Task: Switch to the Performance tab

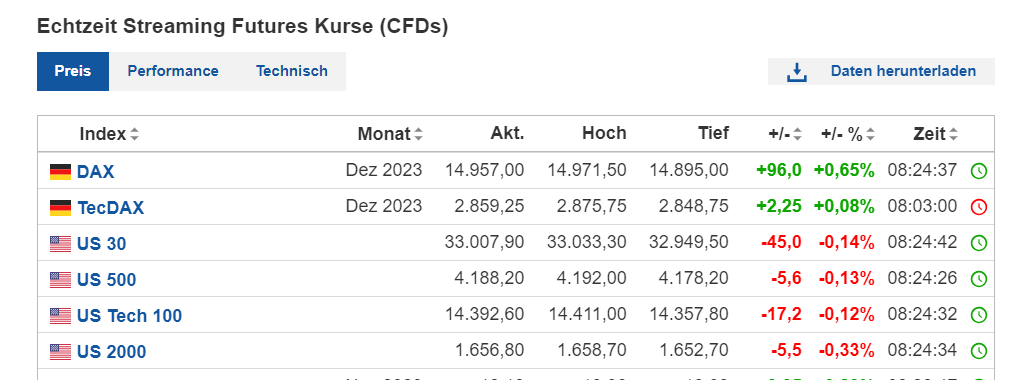Action: tap(173, 71)
